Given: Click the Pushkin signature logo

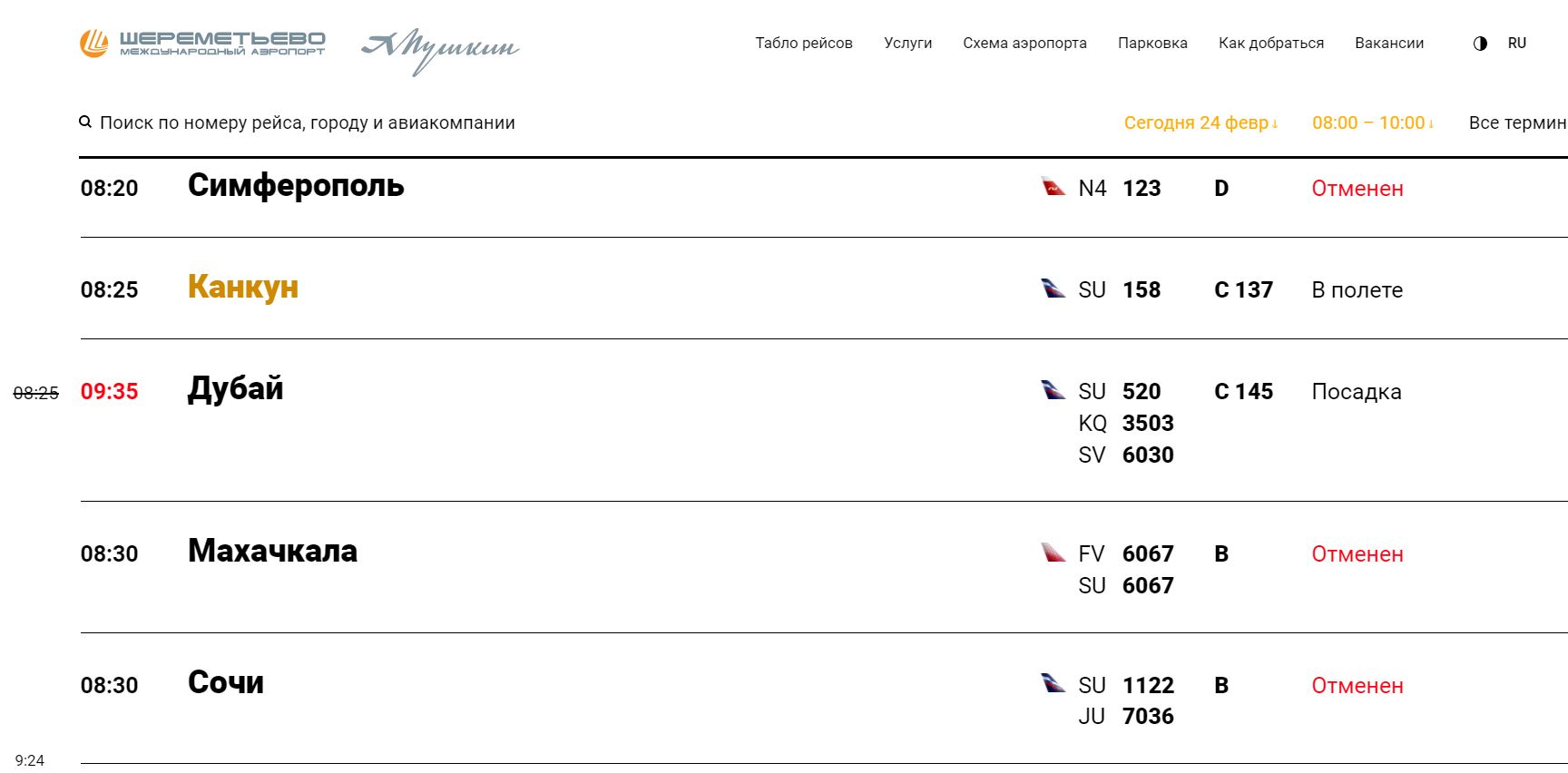Looking at the screenshot, I should 440,52.
